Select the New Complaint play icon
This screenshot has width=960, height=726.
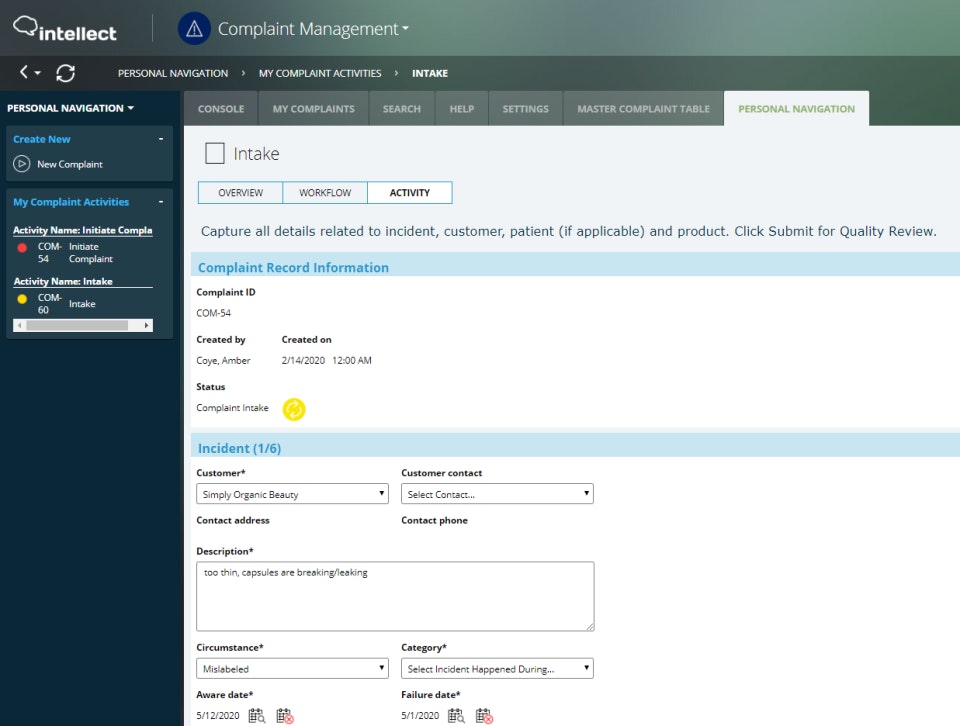pos(24,163)
